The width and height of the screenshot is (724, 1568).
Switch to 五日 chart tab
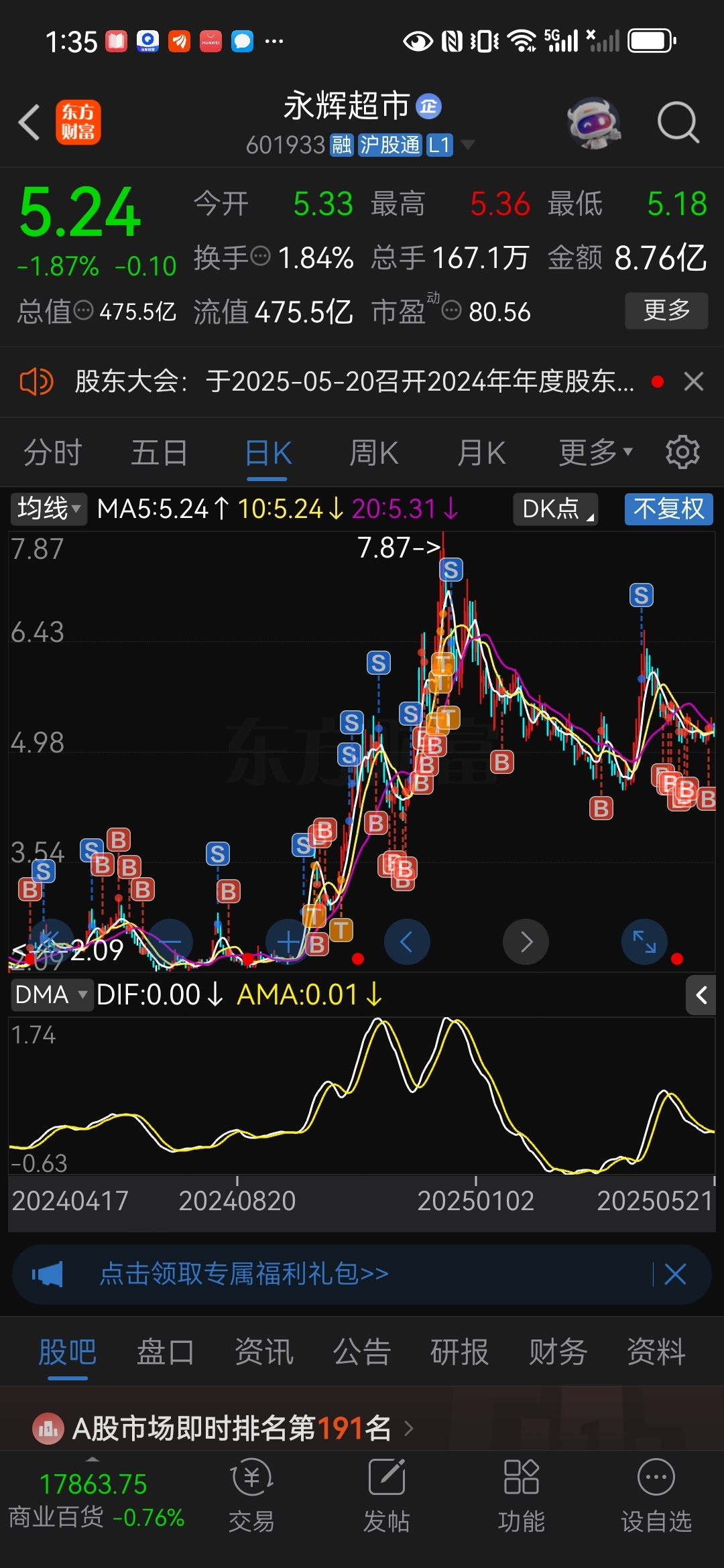pos(160,453)
